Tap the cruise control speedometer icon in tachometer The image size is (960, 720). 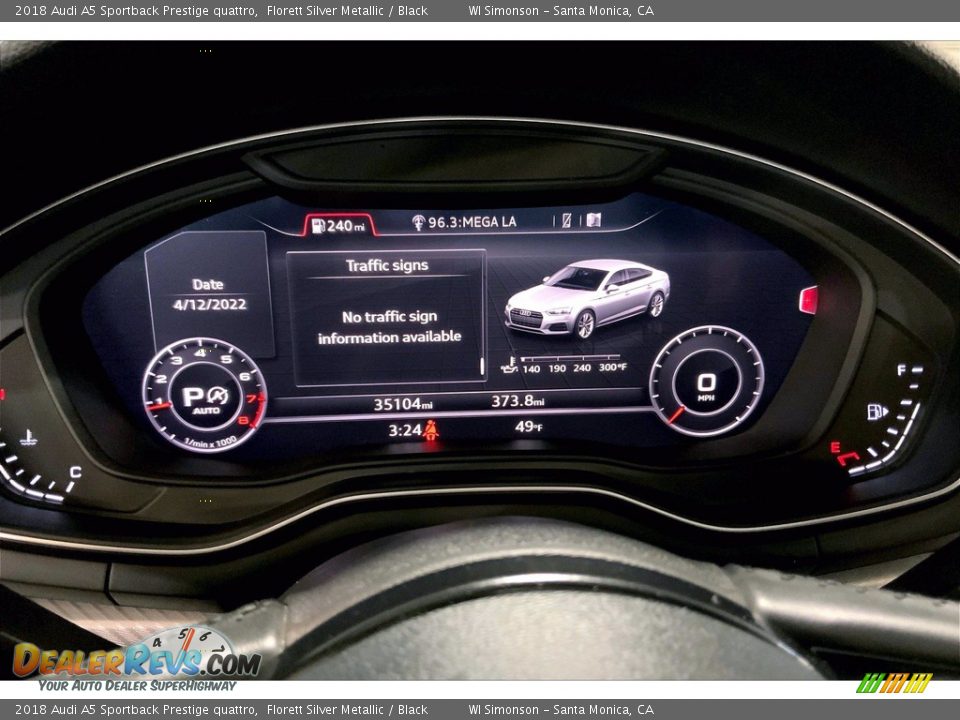(x=218, y=396)
